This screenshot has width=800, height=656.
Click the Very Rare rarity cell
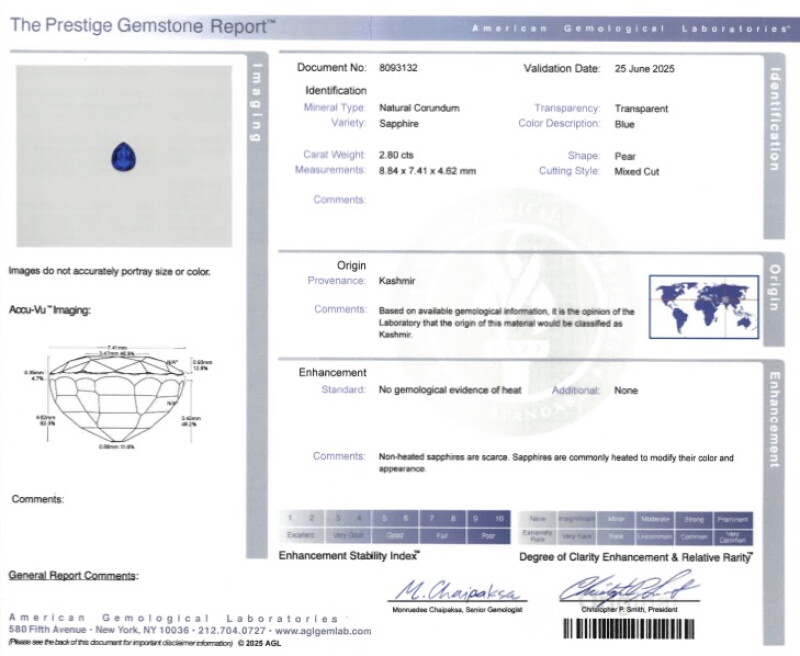click(x=577, y=536)
